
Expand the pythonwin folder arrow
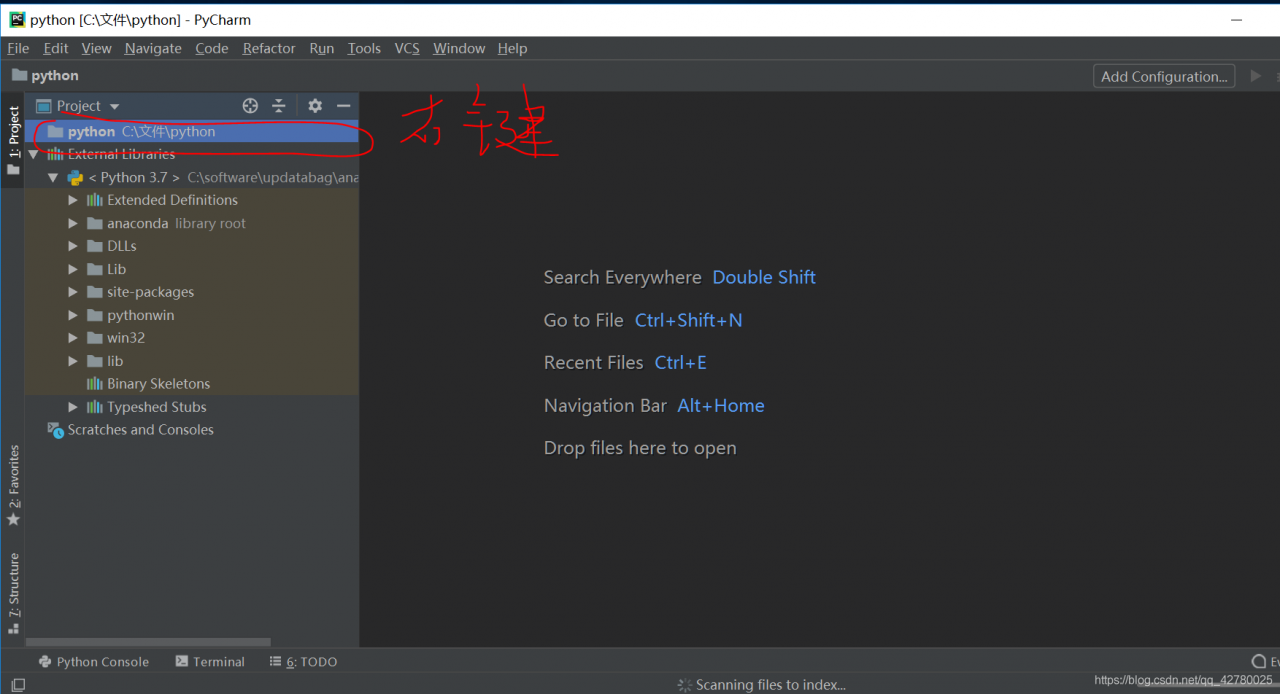click(73, 315)
